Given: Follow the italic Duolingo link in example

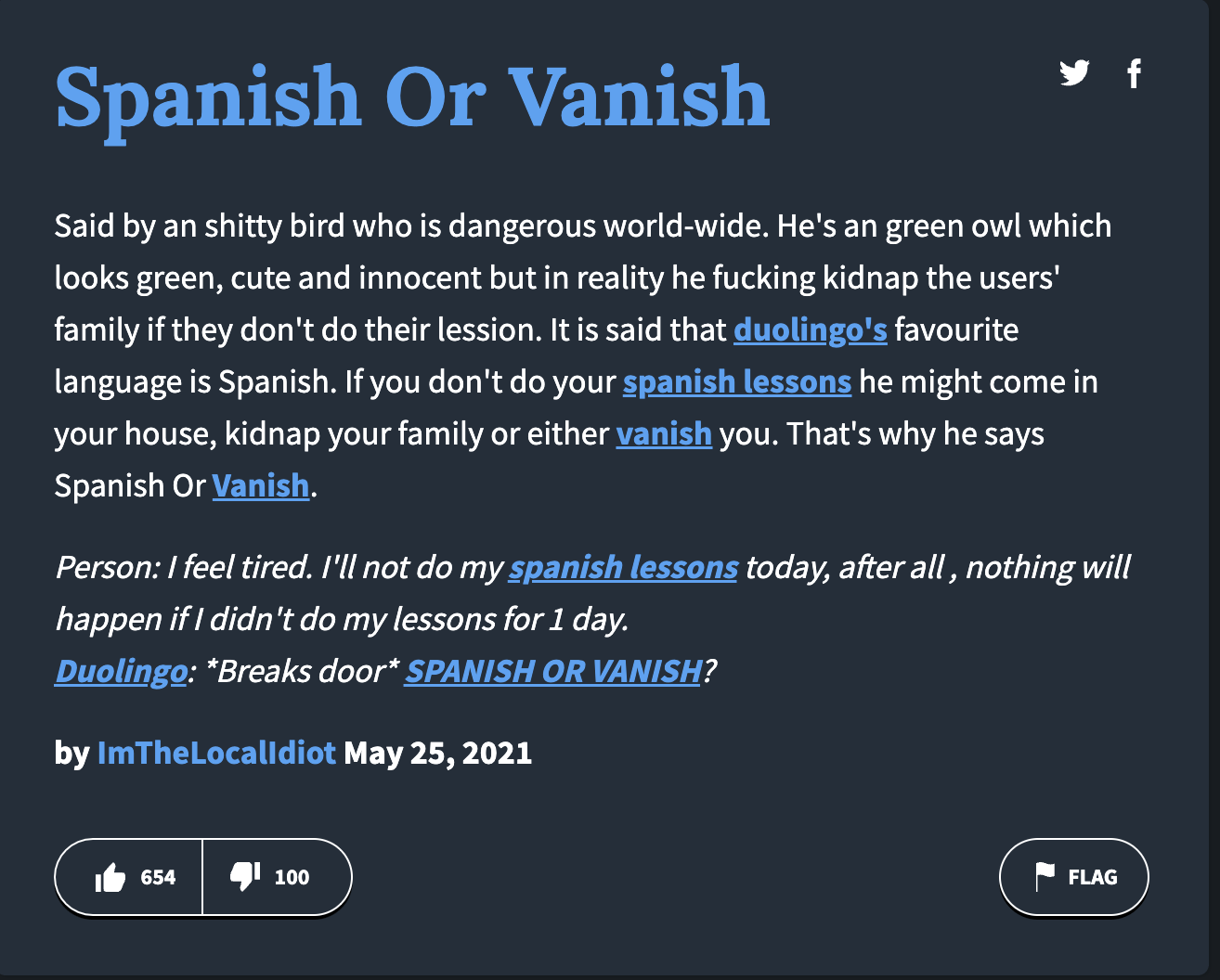Looking at the screenshot, I should (x=121, y=671).
